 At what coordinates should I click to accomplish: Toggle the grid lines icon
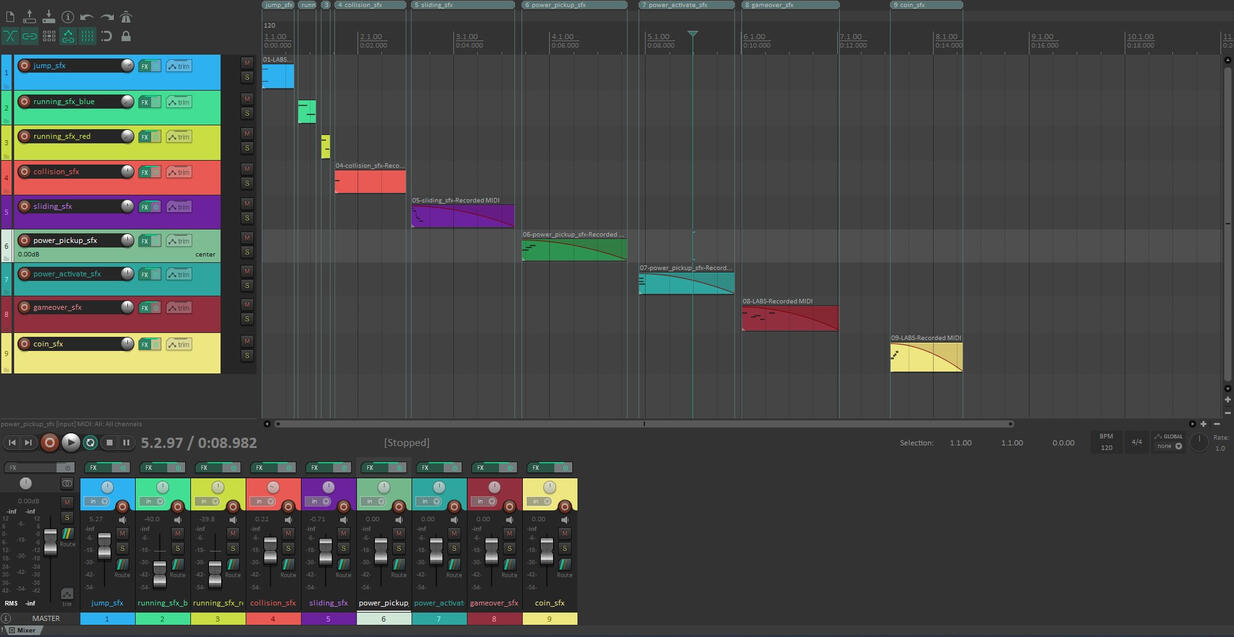pyautogui.click(x=87, y=36)
